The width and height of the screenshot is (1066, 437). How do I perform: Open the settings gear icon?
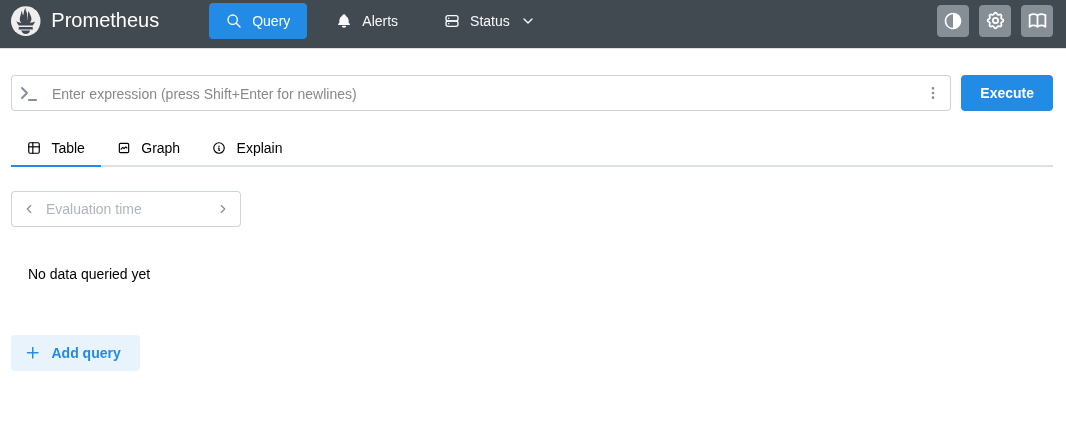click(995, 21)
